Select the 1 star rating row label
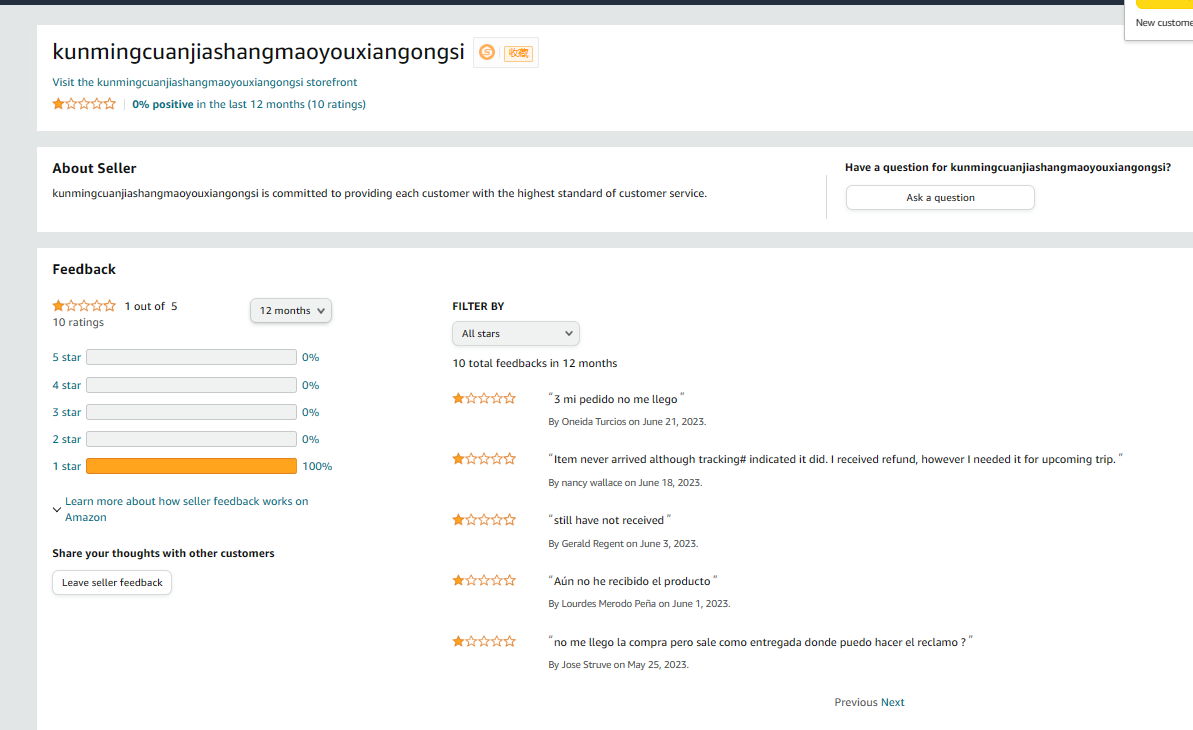Viewport: 1193px width, 730px height. pyautogui.click(x=66, y=466)
